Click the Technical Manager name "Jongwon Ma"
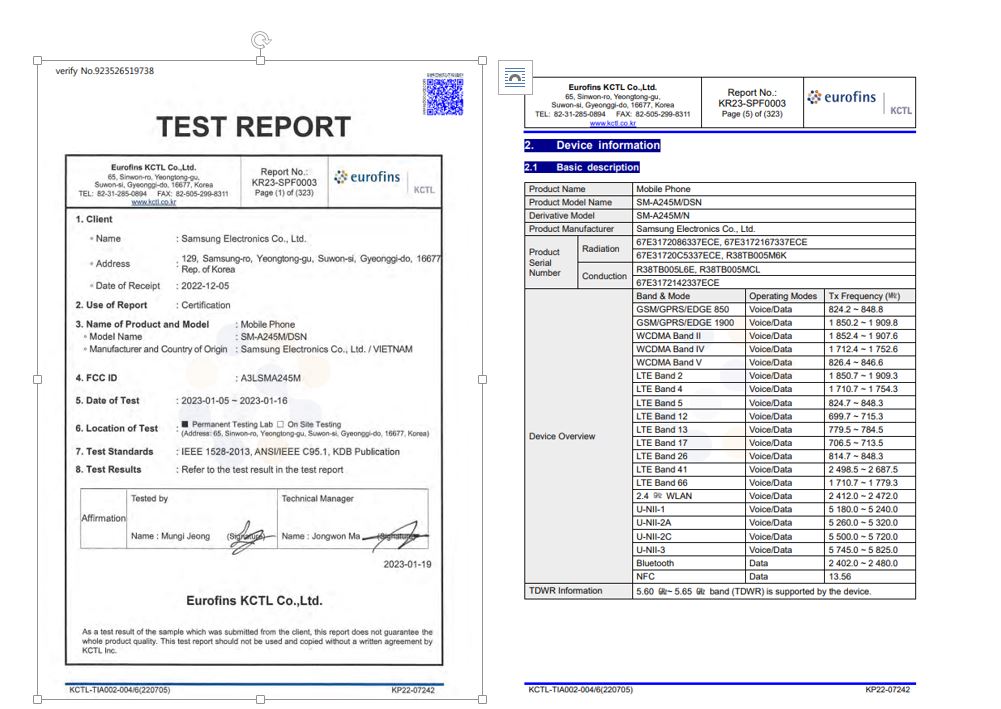This screenshot has height=709, width=1001. tap(336, 536)
